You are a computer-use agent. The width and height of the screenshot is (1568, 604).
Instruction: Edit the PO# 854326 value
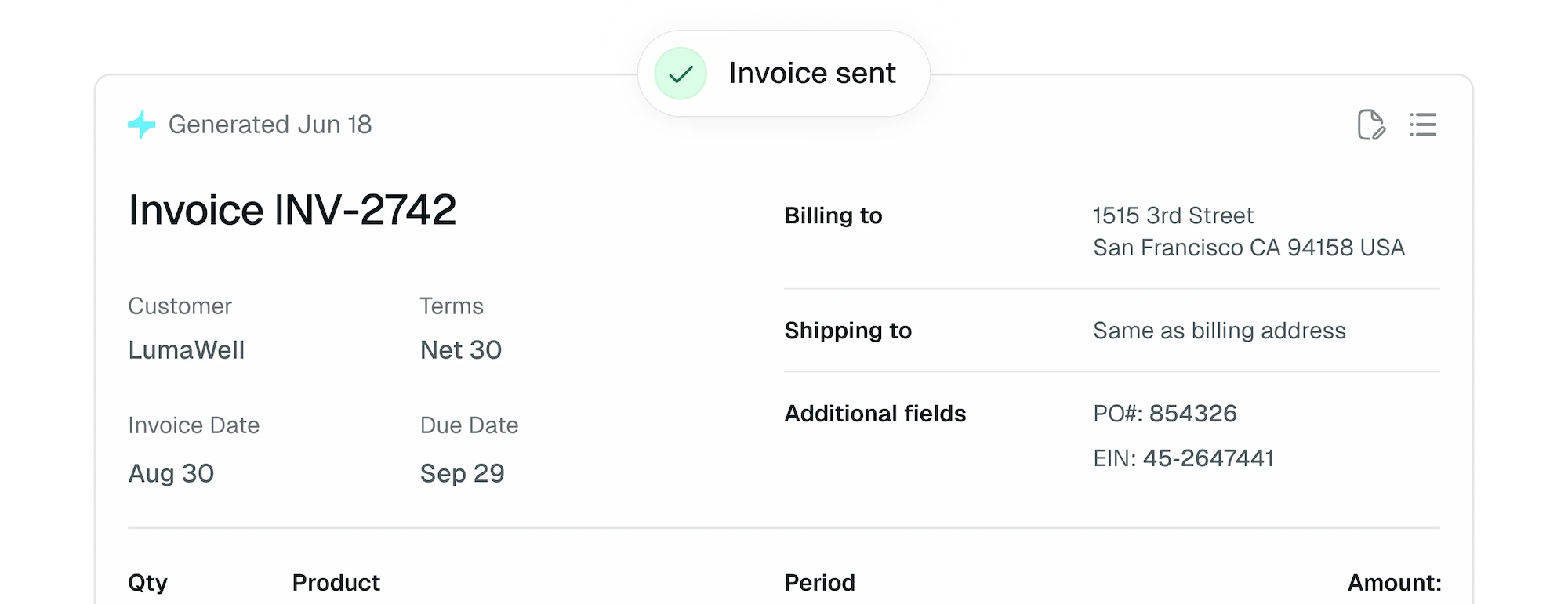tap(1166, 413)
